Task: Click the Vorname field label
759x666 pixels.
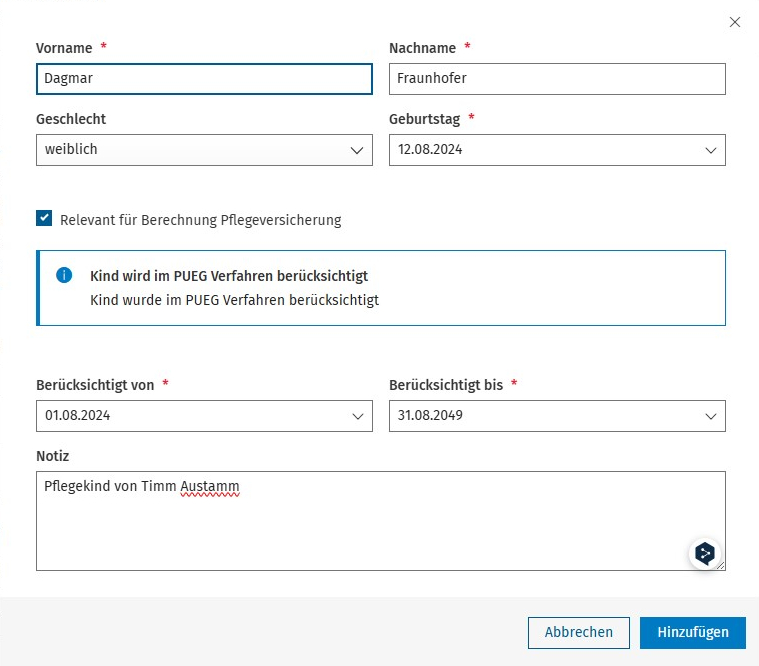Action: [x=64, y=48]
